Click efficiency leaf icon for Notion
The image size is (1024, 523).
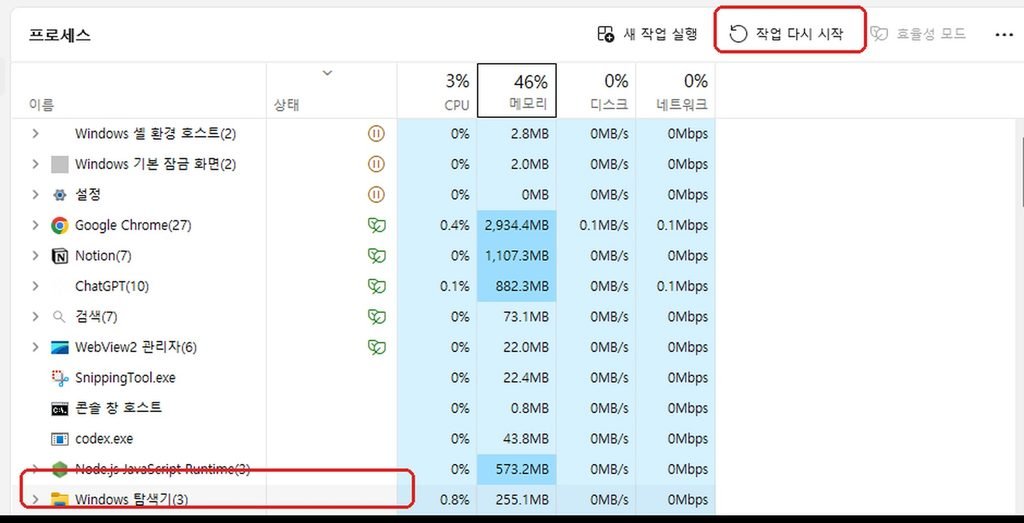376,256
